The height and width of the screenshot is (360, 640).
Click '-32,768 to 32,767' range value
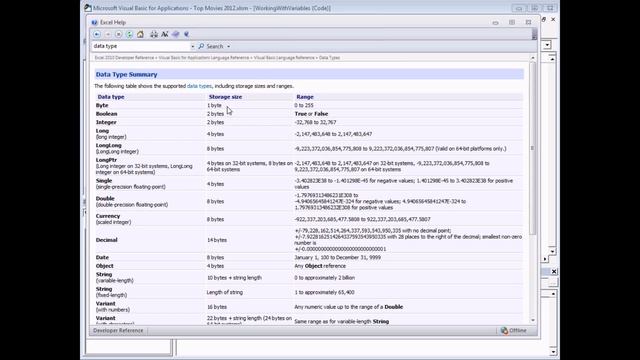pyautogui.click(x=316, y=122)
